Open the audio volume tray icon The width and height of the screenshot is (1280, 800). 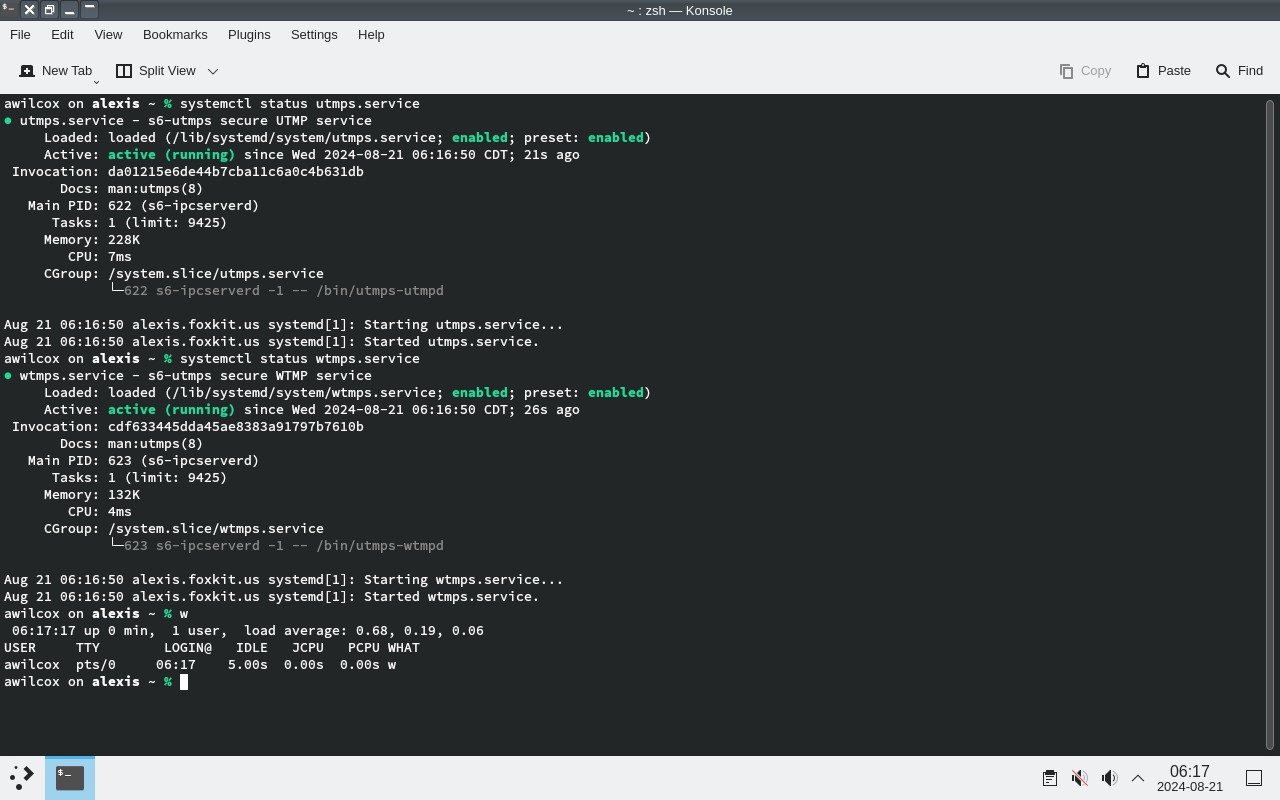(1108, 778)
